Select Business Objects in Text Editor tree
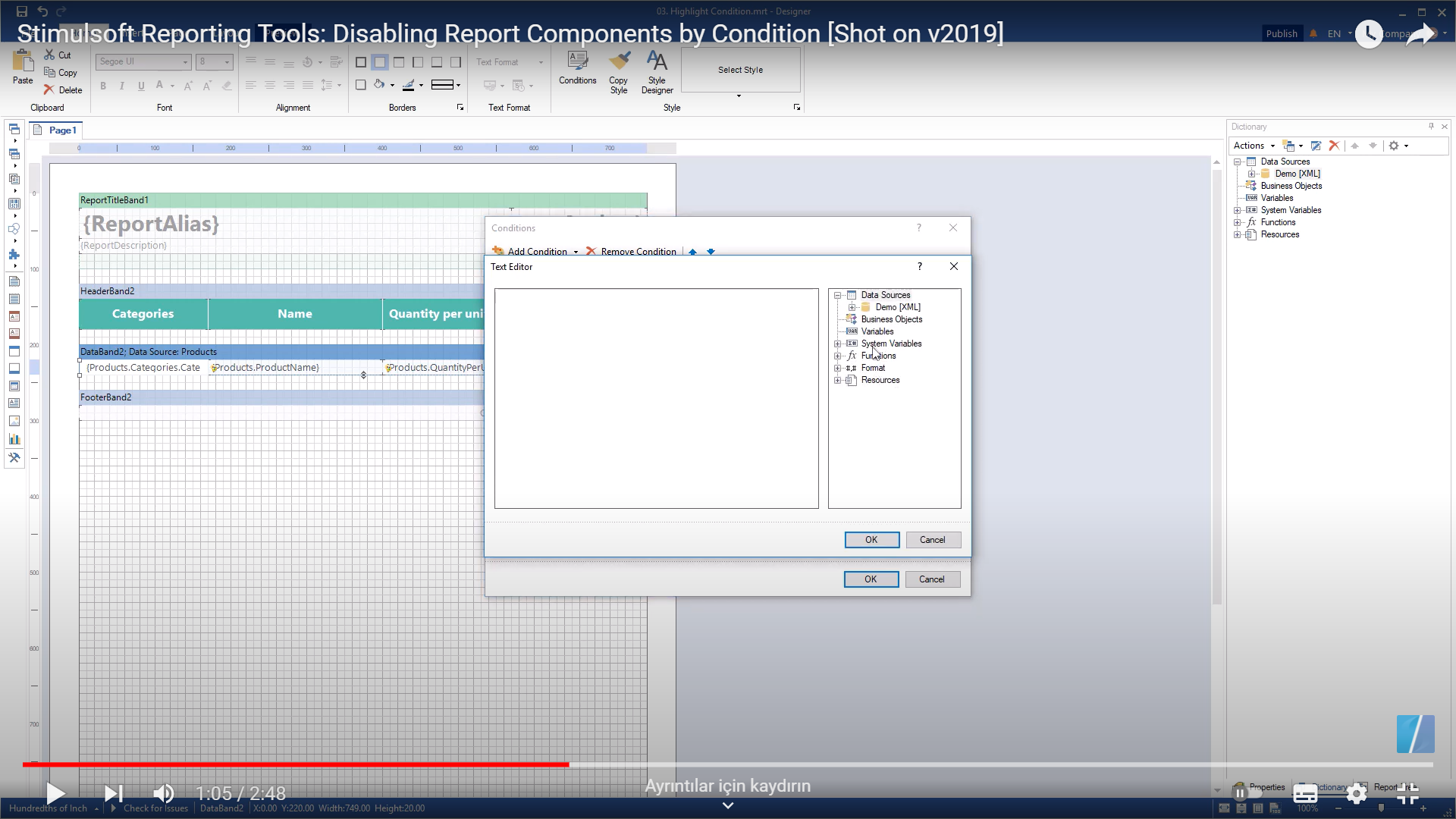Screen dimensions: 1456x819 coord(892,319)
